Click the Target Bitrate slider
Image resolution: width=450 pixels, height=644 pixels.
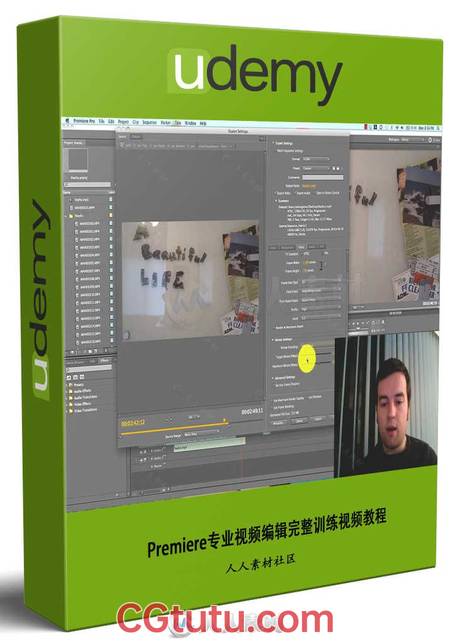(322, 354)
